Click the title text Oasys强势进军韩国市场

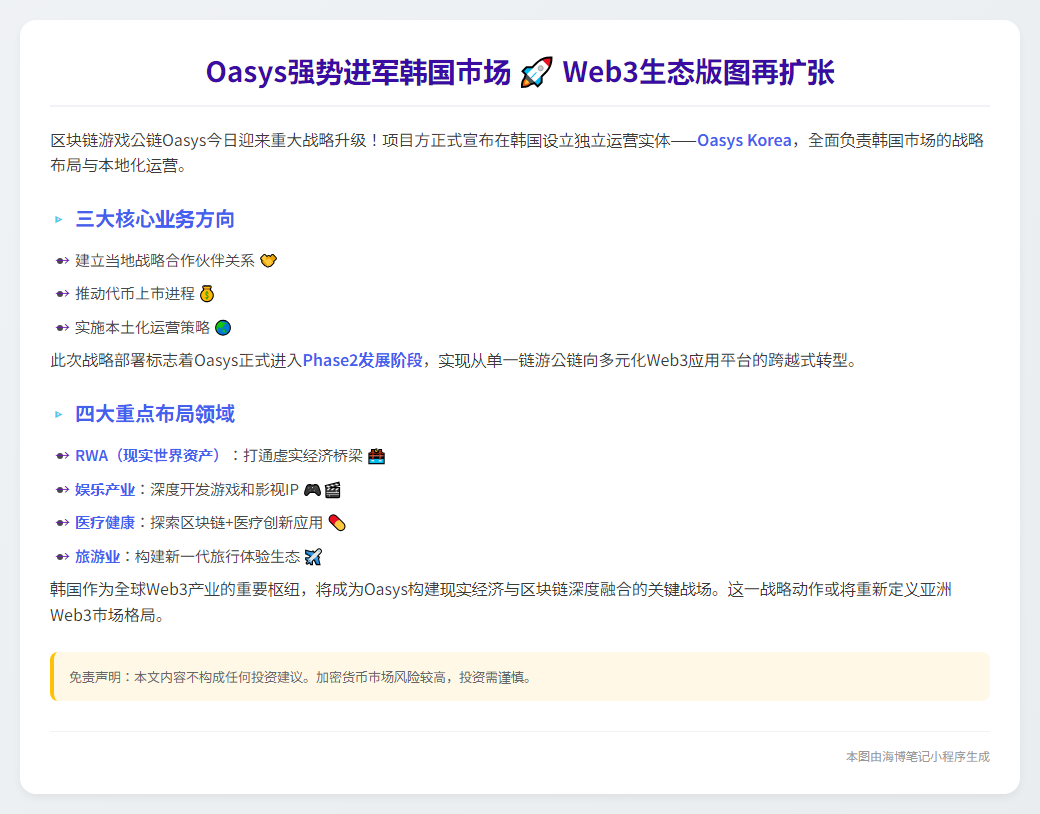tap(358, 72)
